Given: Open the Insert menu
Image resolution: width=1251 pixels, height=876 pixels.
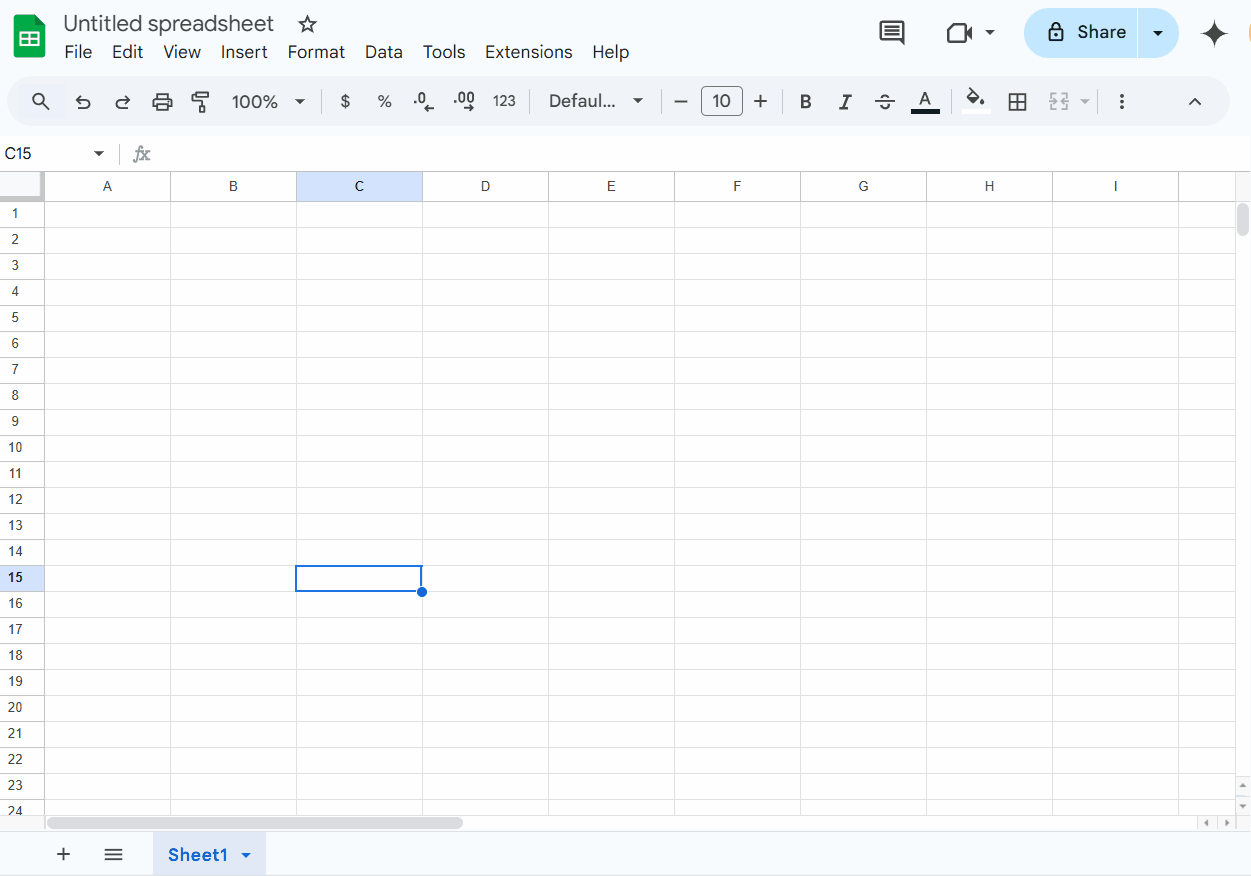Looking at the screenshot, I should [x=244, y=52].
